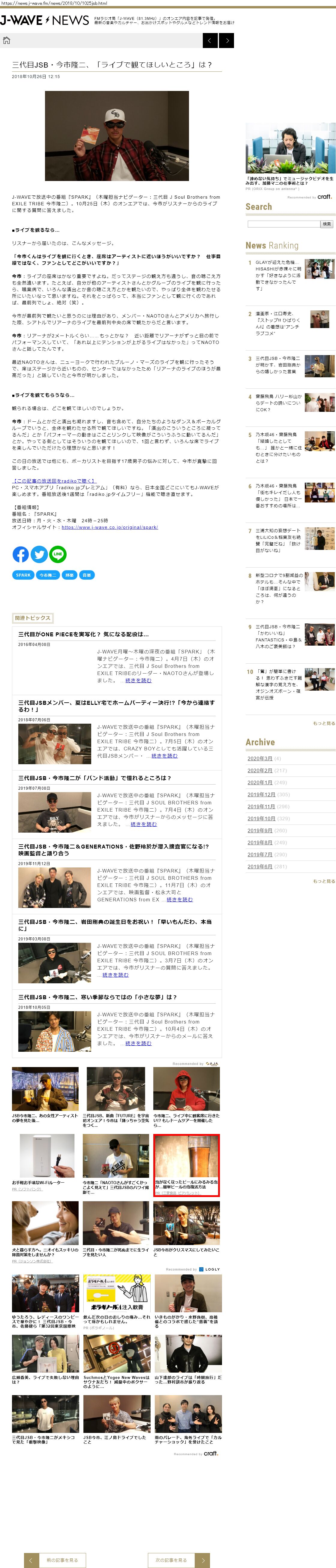Select the 邦楽 tag
This screenshot has width=336, height=1568.
pos(69,575)
